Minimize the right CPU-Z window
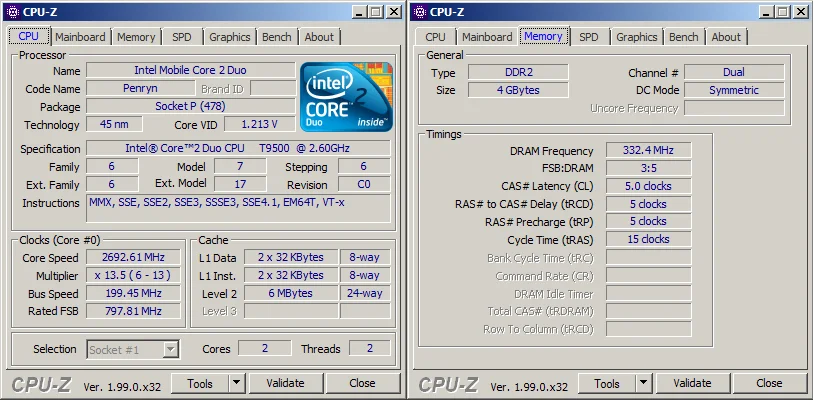Viewport: 813px width, 400px height. click(x=767, y=11)
